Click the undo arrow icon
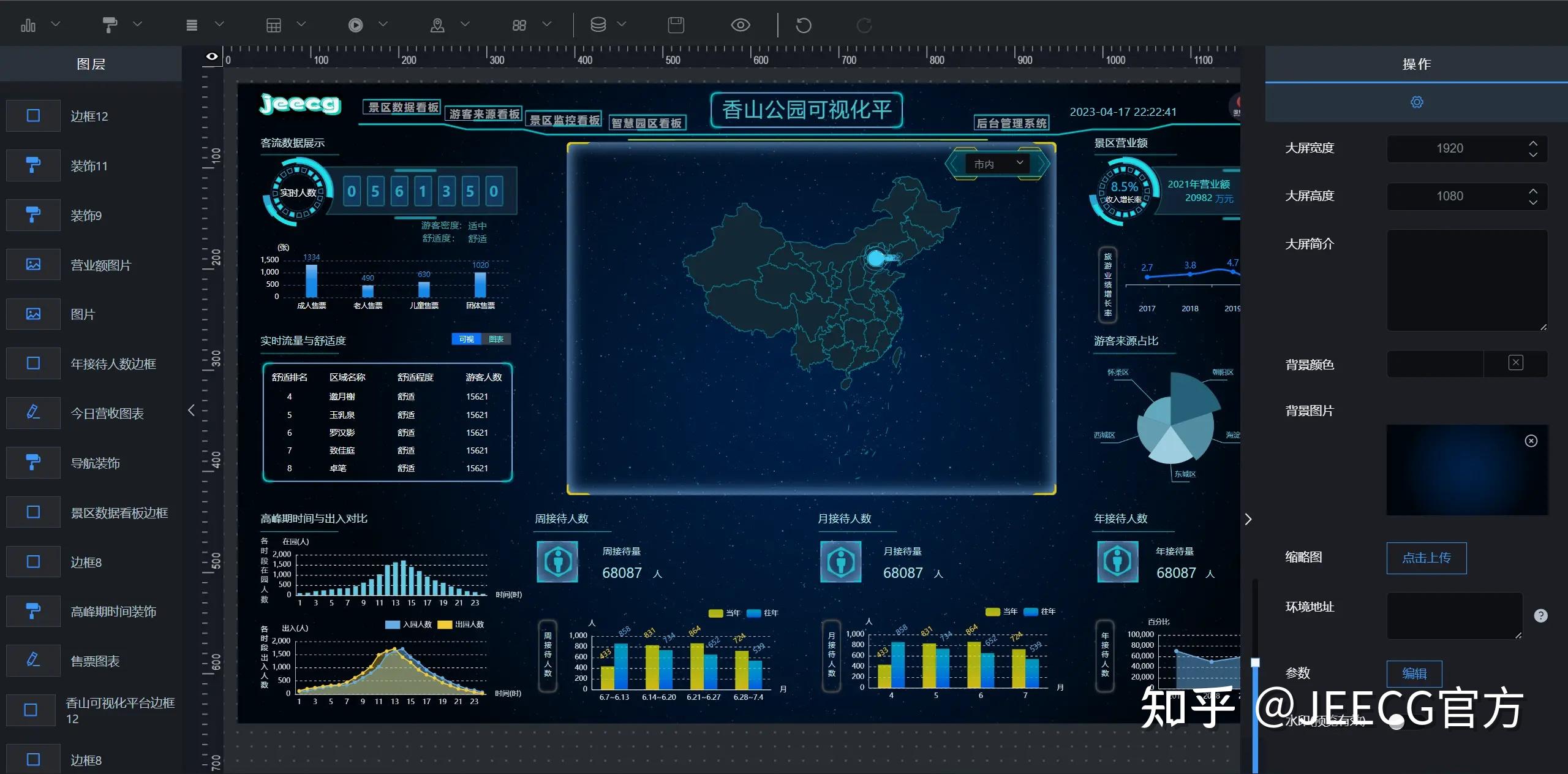Screen dimensions: 1568x774 coord(803,25)
